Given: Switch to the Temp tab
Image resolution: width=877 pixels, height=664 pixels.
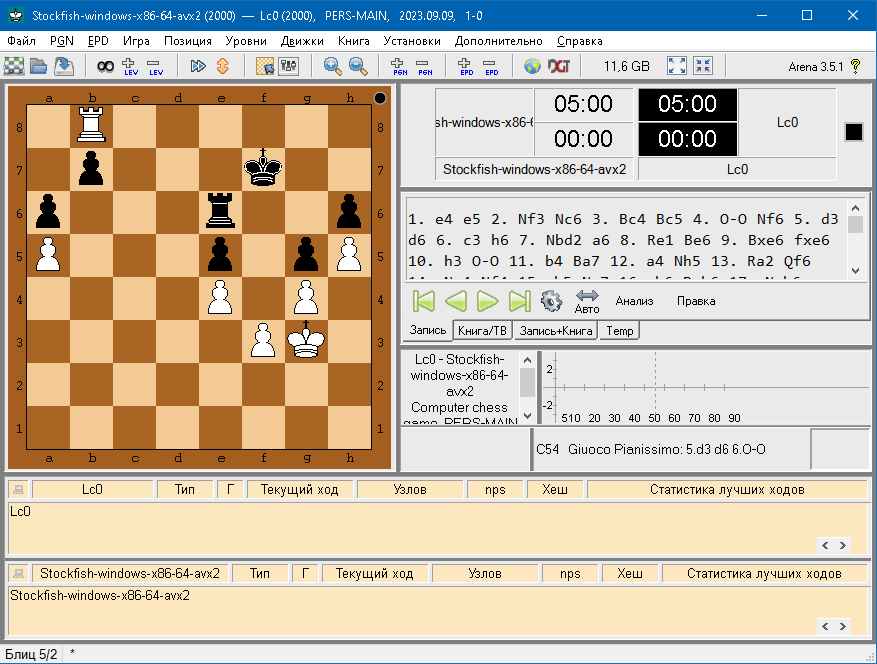Looking at the screenshot, I should 620,331.
